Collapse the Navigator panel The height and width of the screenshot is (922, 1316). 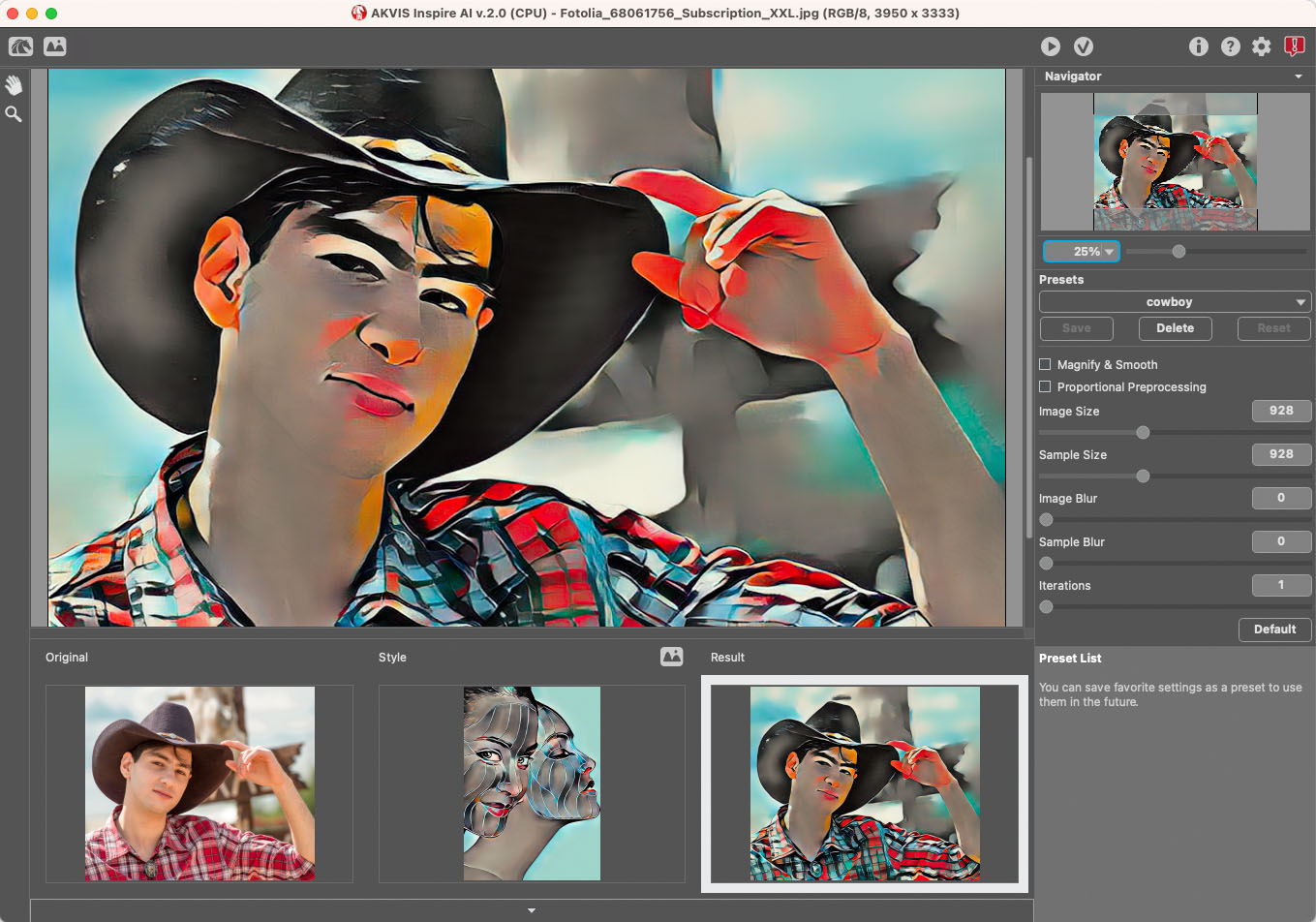[1299, 77]
